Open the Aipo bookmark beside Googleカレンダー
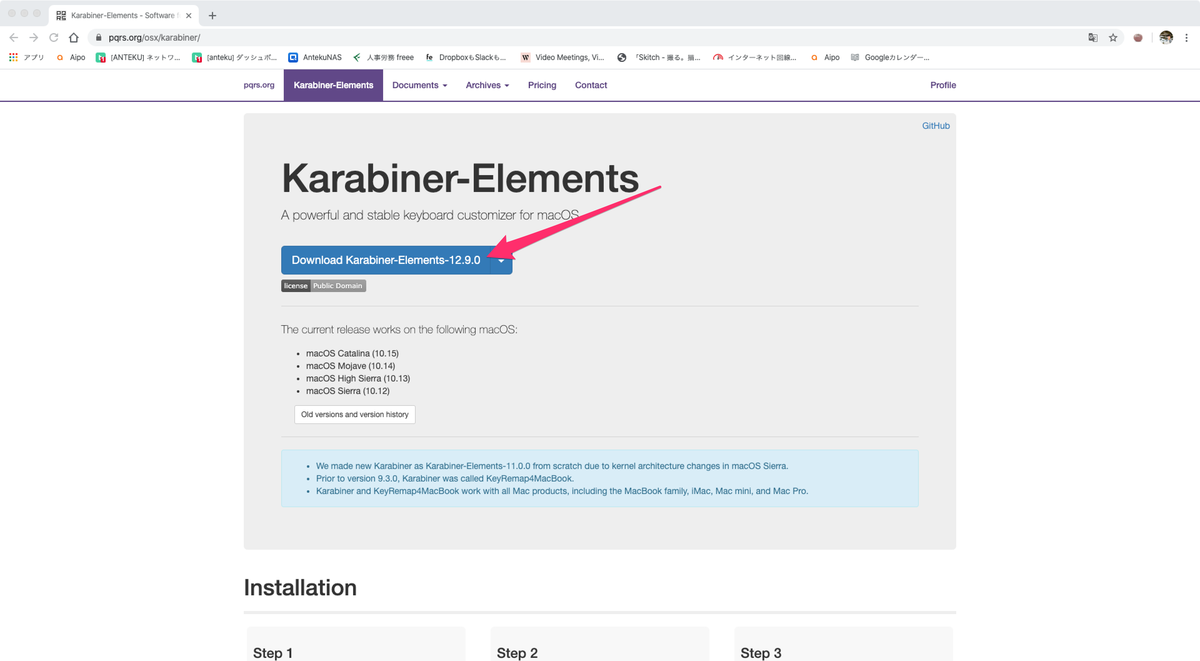Image resolution: width=1200 pixels, height=661 pixels. [x=825, y=57]
